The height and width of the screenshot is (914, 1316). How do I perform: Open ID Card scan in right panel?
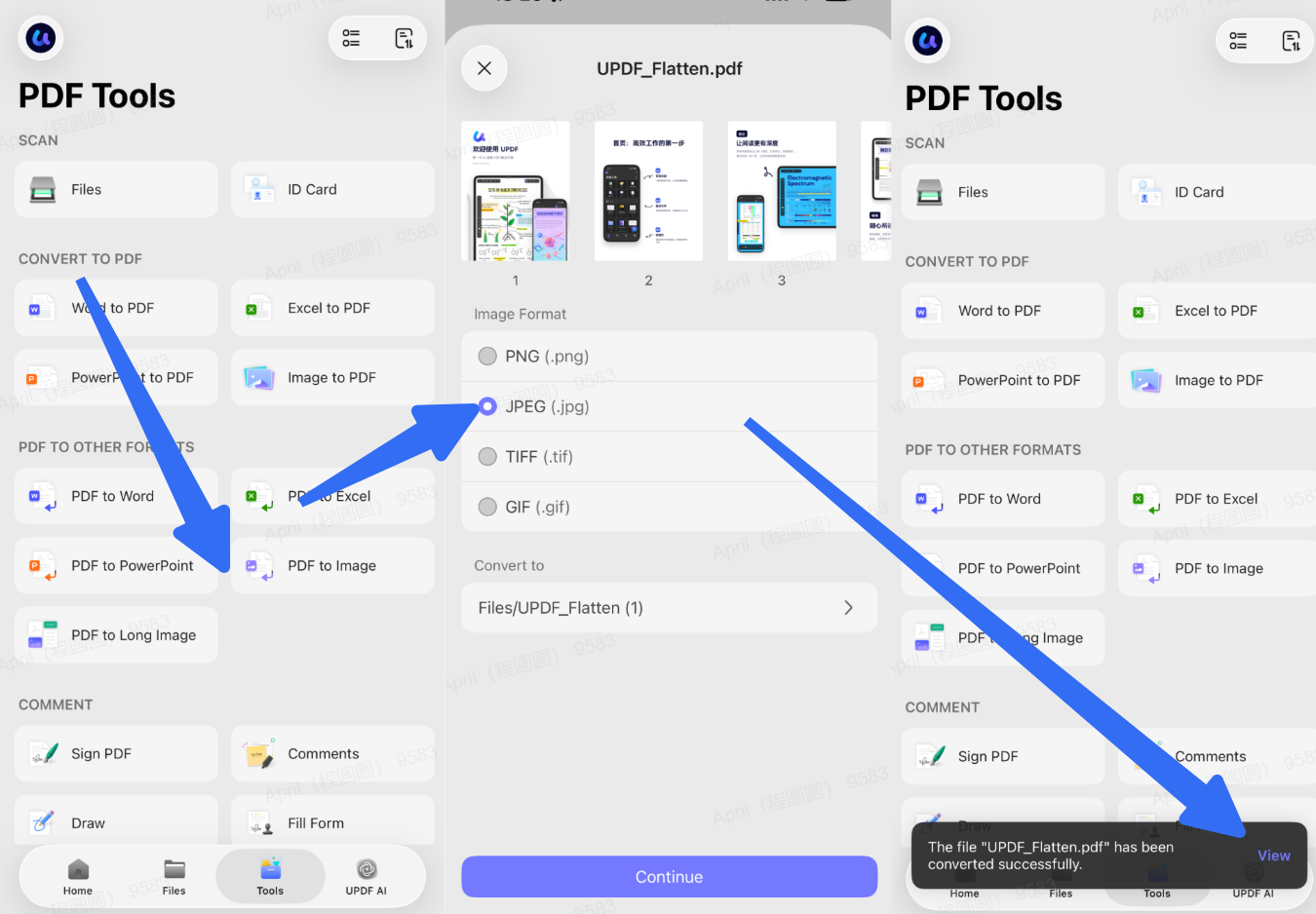pos(1217,192)
